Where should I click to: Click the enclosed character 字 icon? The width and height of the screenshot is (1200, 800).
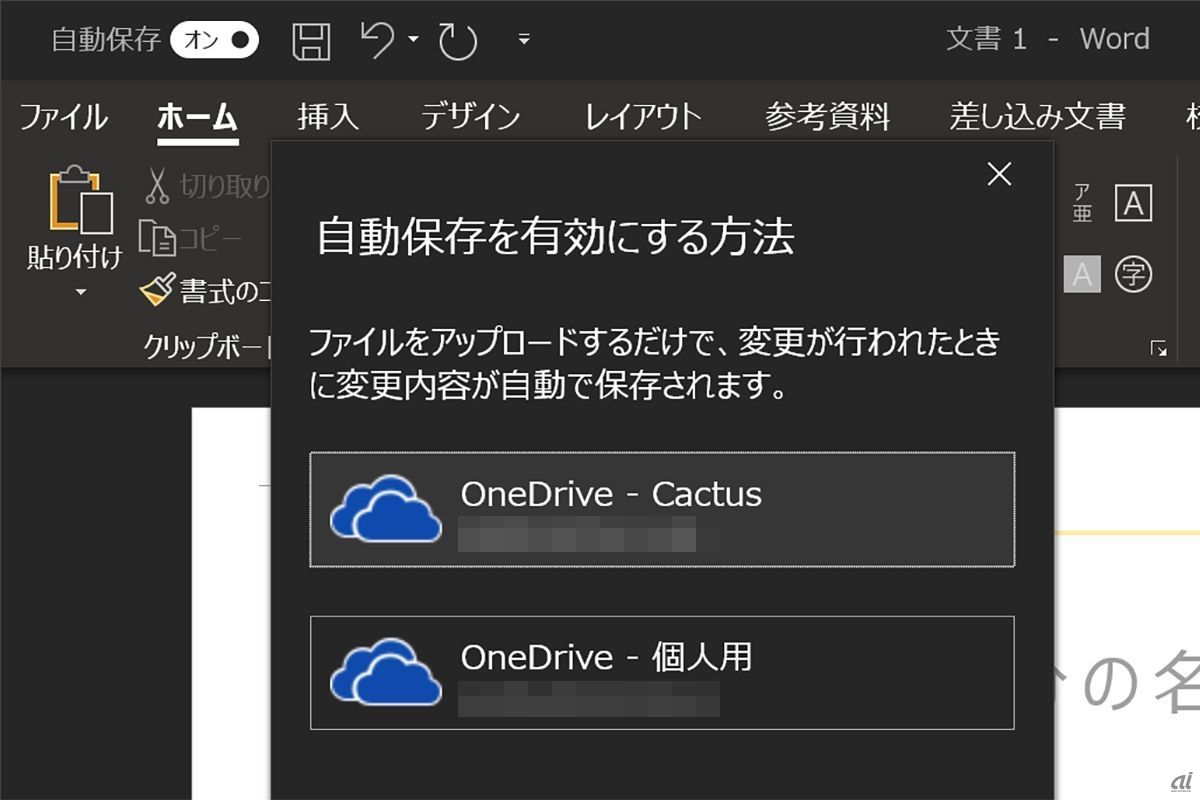[x=1133, y=274]
